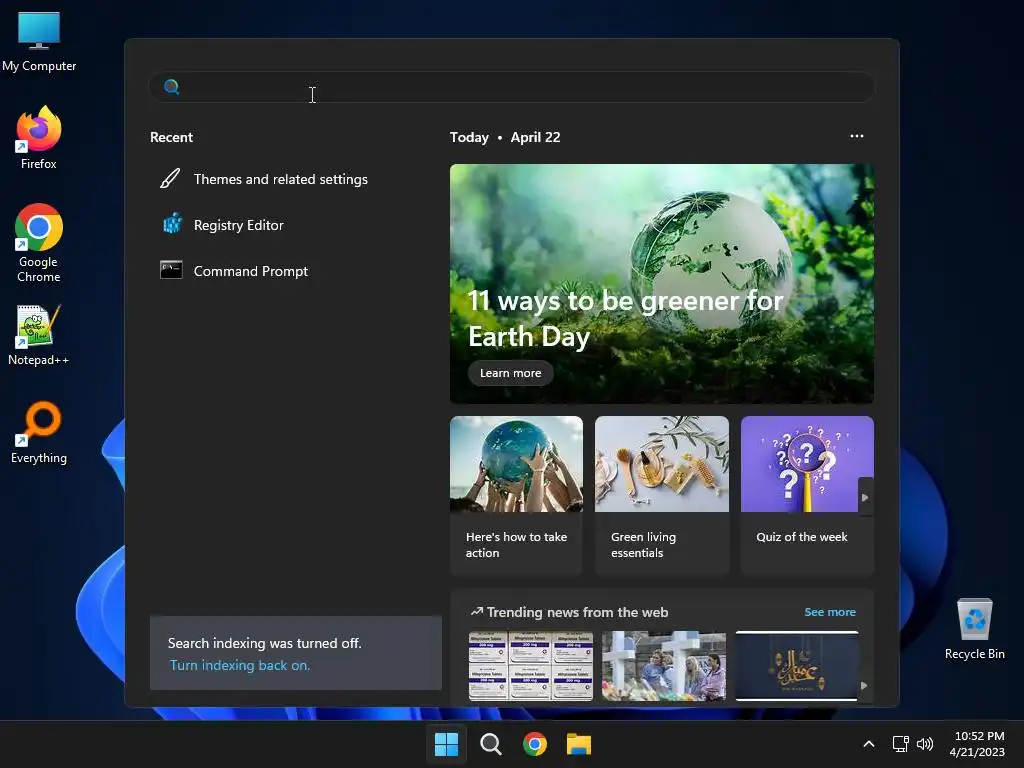This screenshot has height=768, width=1024.
Task: Open File Explorer from the taskbar
Action: pyautogui.click(x=579, y=744)
